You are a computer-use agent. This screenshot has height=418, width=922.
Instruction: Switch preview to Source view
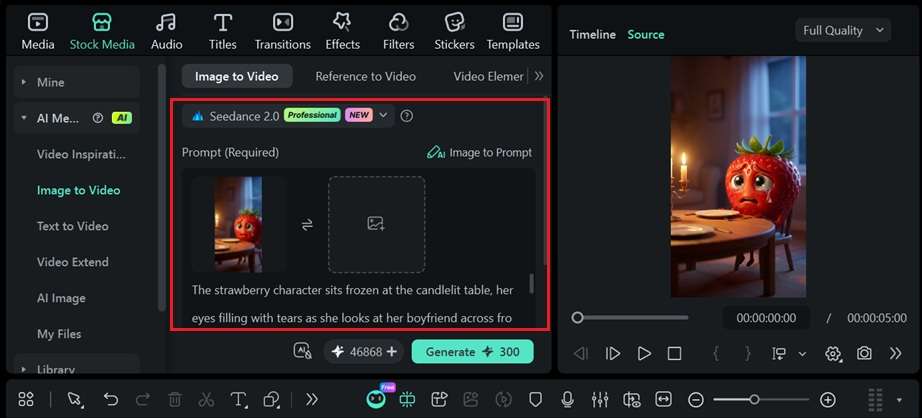coord(646,35)
